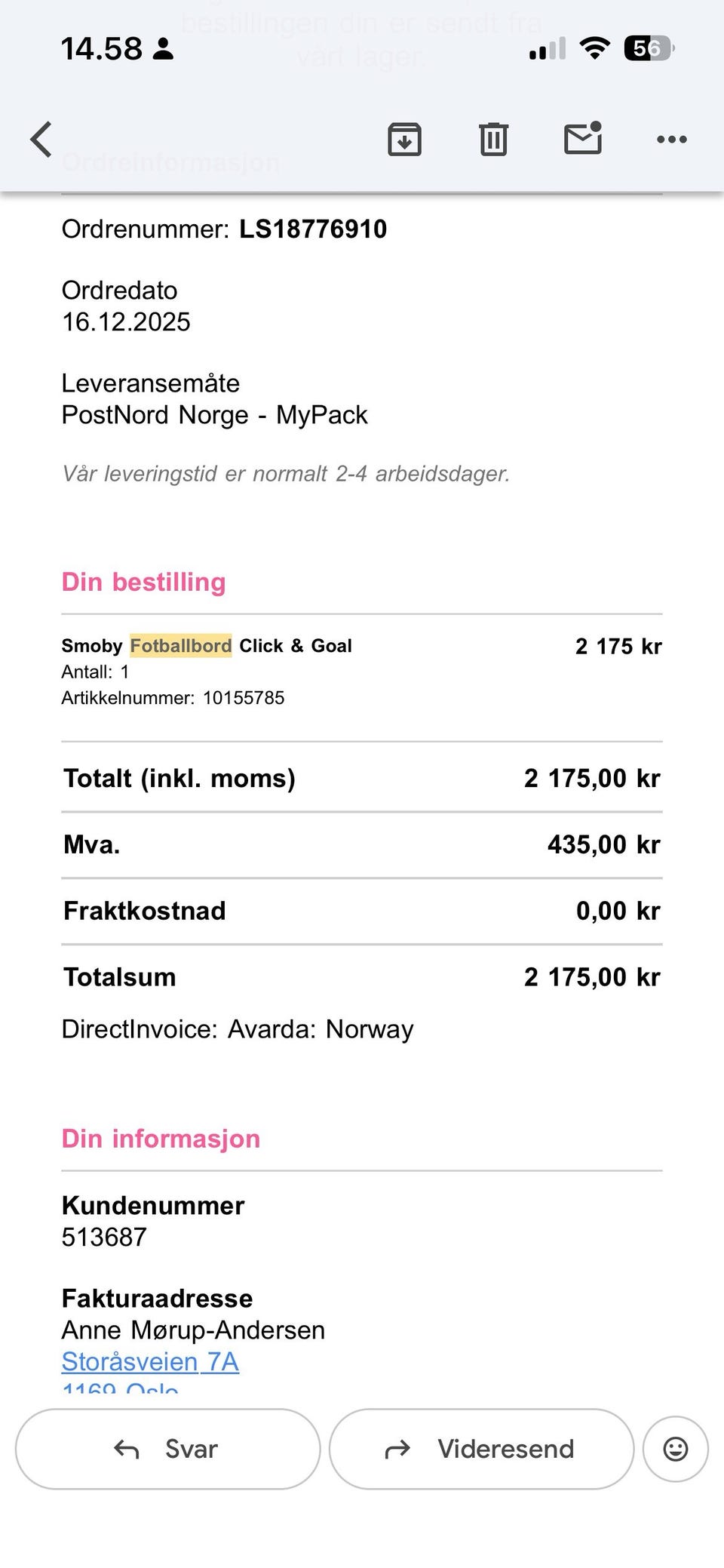Forward email with the Videresend button
Screen dimensions: 724x1568
481,1449
